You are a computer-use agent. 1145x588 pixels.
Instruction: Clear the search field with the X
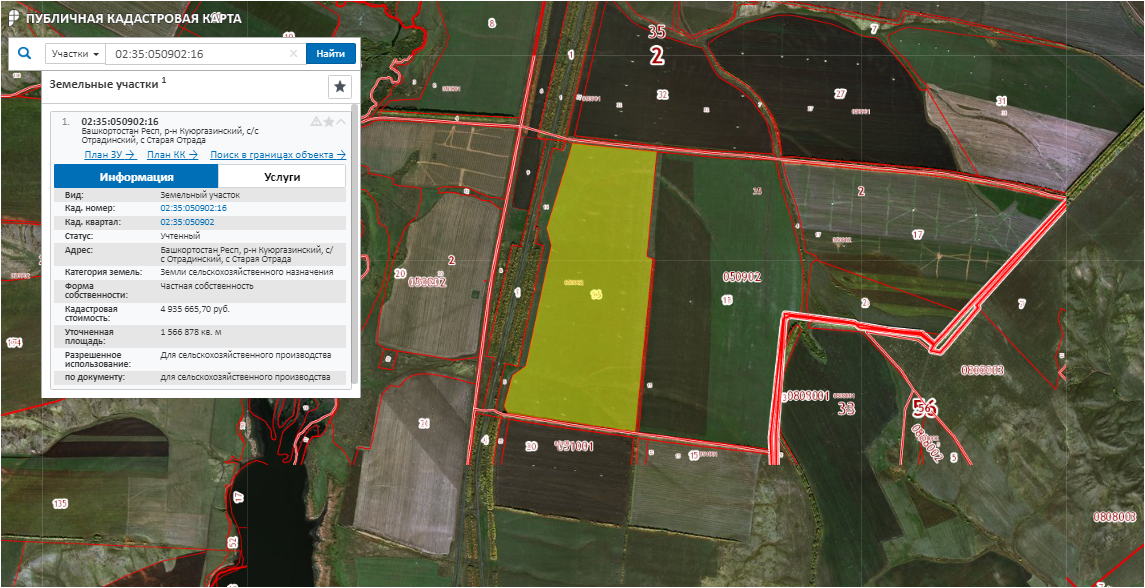point(293,54)
